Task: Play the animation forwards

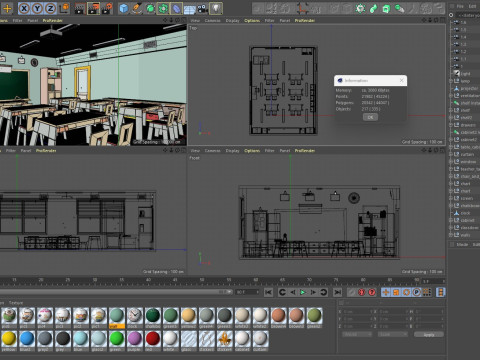Action: [x=303, y=292]
